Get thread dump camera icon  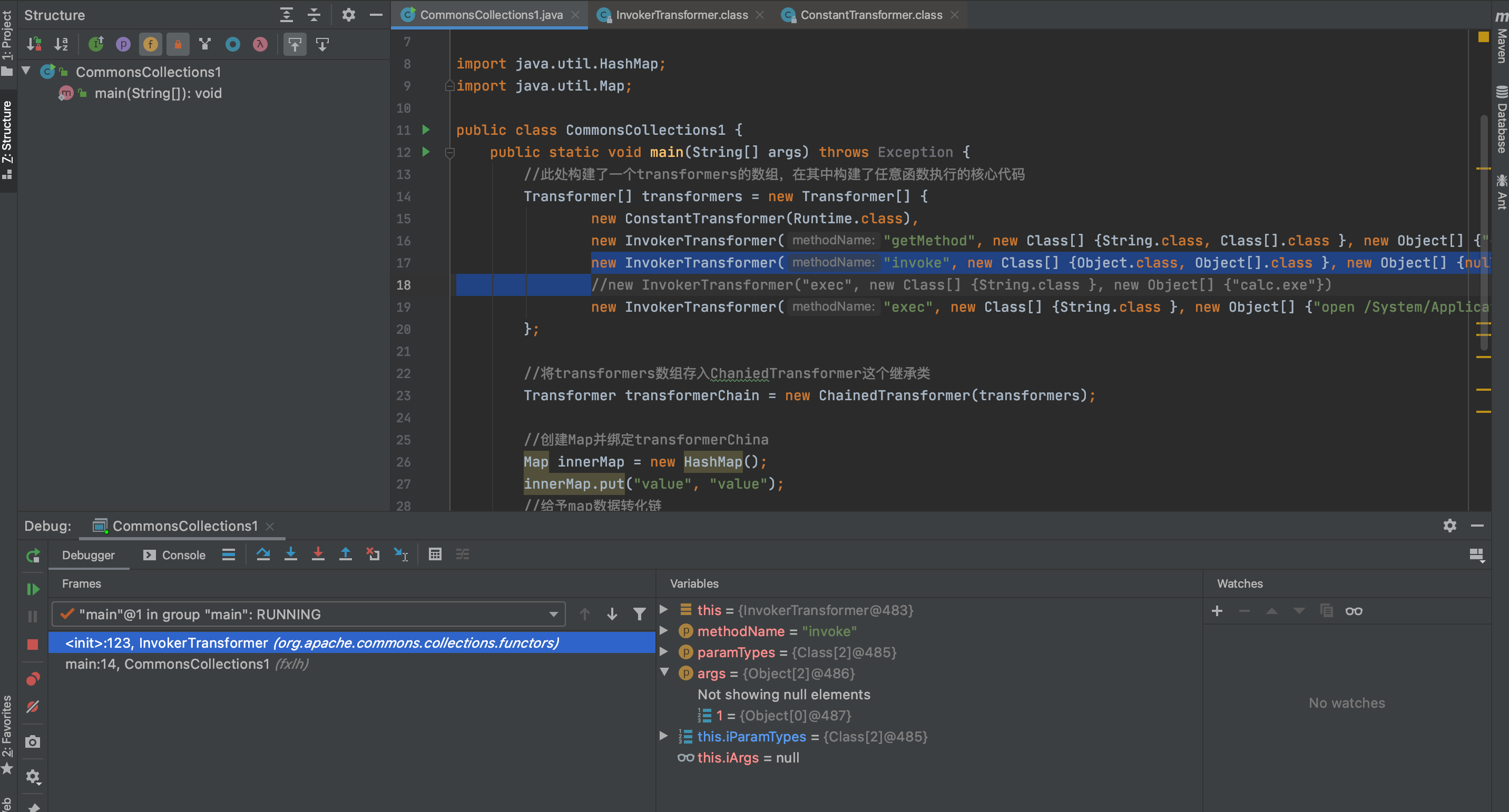point(33,741)
